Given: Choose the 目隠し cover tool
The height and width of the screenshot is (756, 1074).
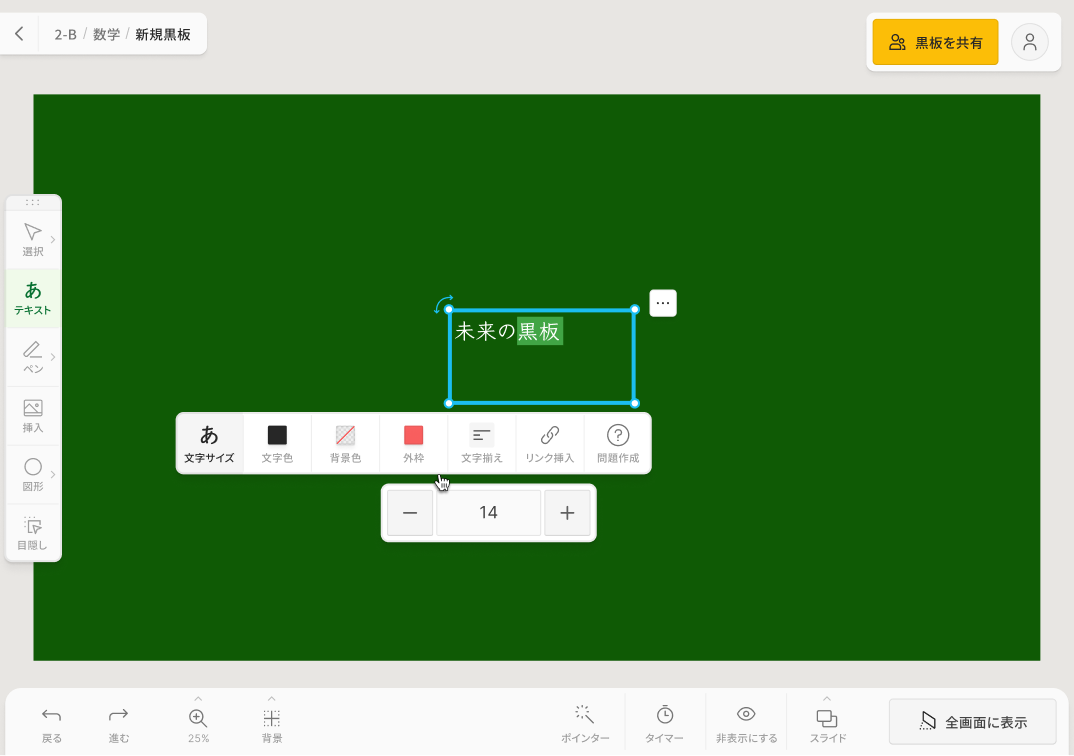Looking at the screenshot, I should pyautogui.click(x=33, y=533).
